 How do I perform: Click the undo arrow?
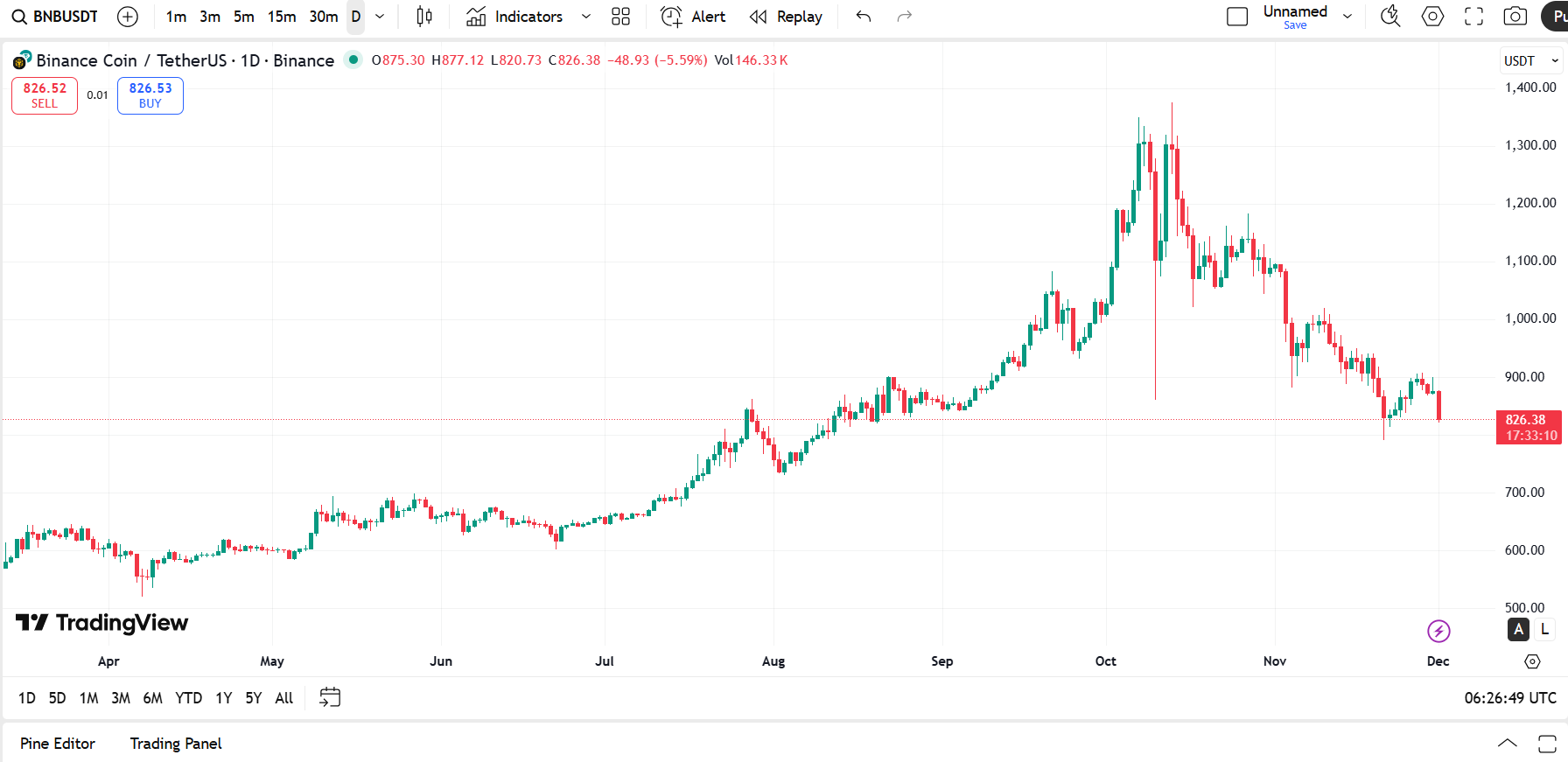863,16
